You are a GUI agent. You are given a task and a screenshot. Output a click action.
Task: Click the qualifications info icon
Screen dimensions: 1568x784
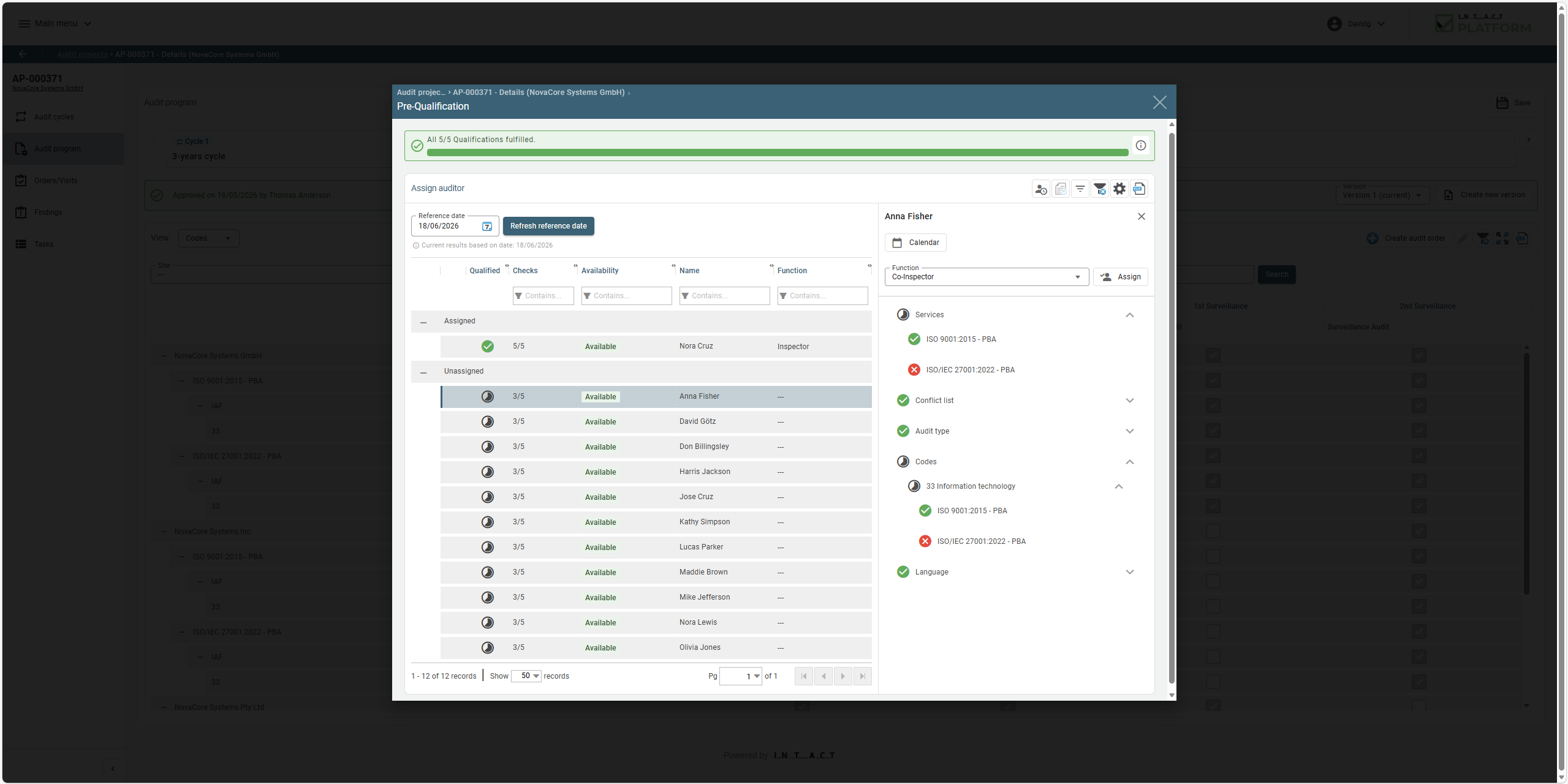tap(1141, 145)
